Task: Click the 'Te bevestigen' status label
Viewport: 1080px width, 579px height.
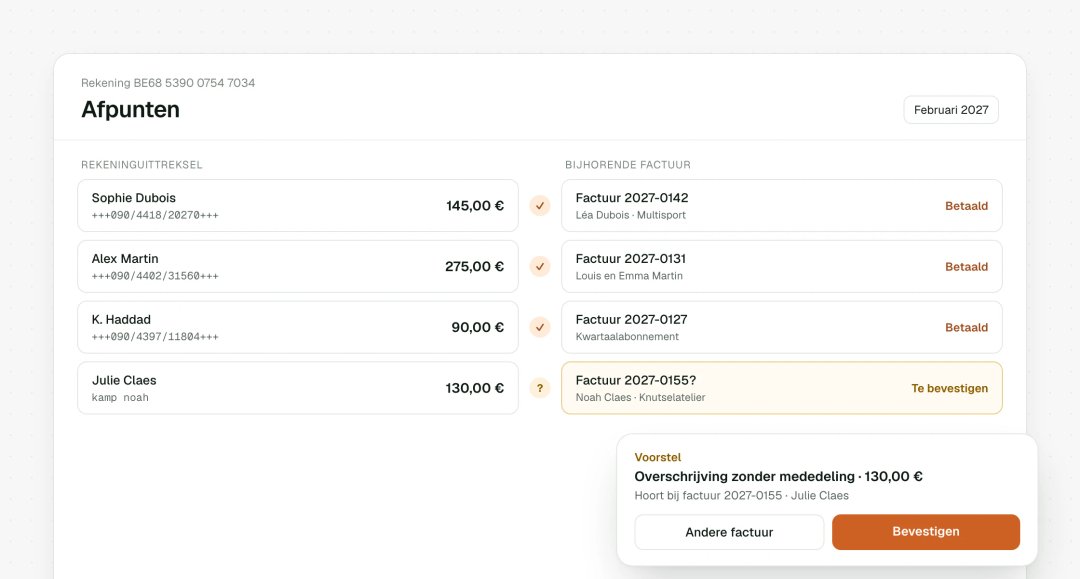Action: pos(949,388)
